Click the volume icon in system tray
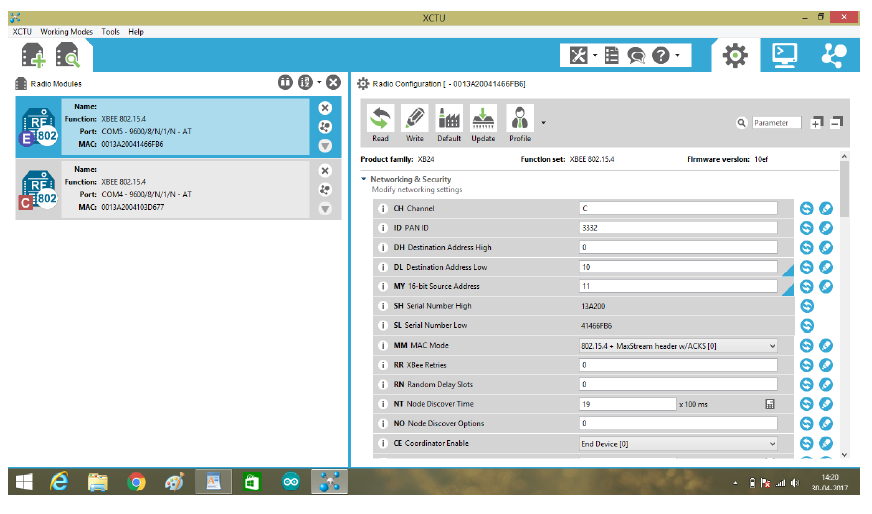This screenshot has width=872, height=514. point(795,483)
